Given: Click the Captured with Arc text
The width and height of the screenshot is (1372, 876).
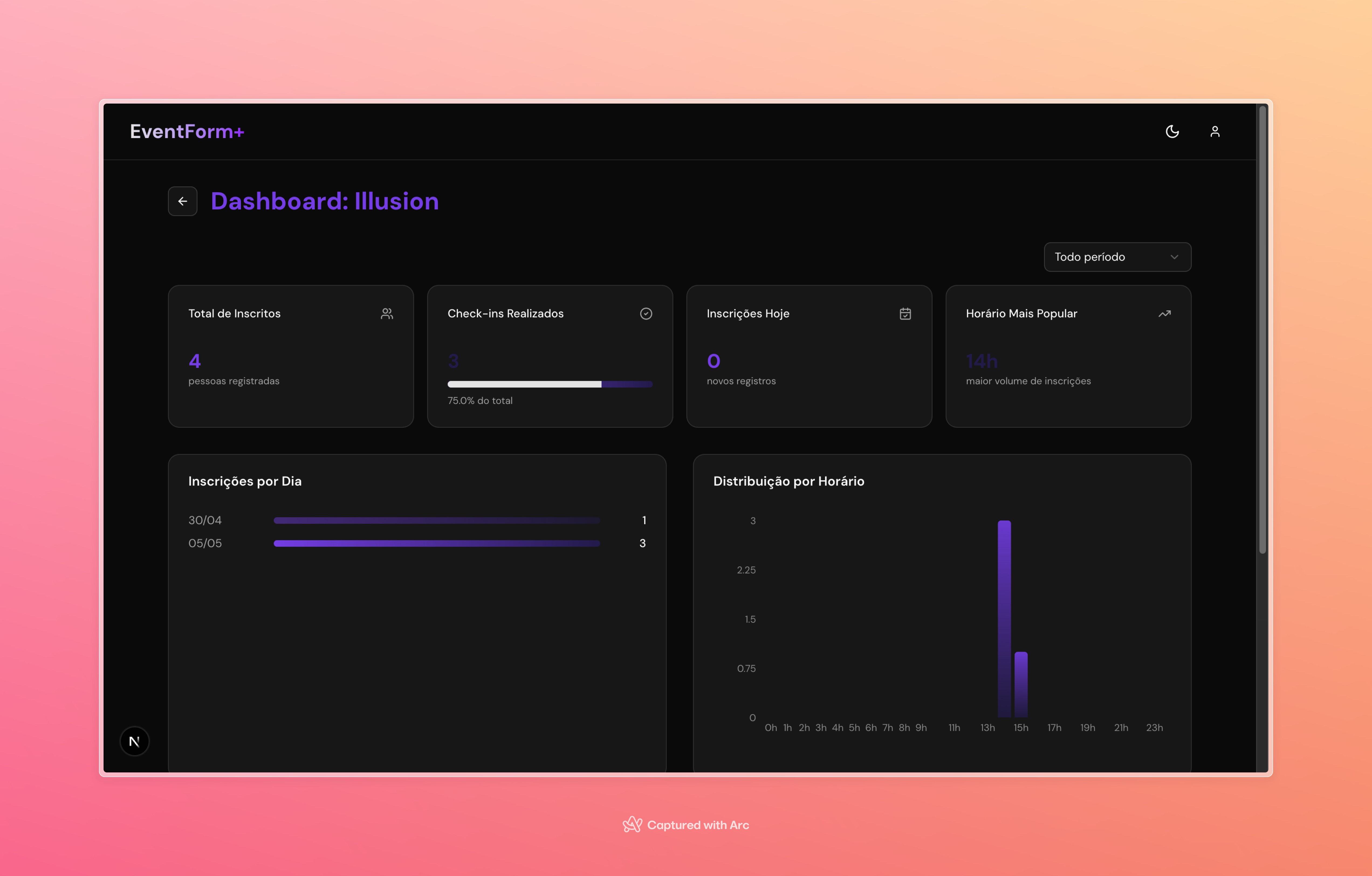Looking at the screenshot, I should [x=698, y=825].
